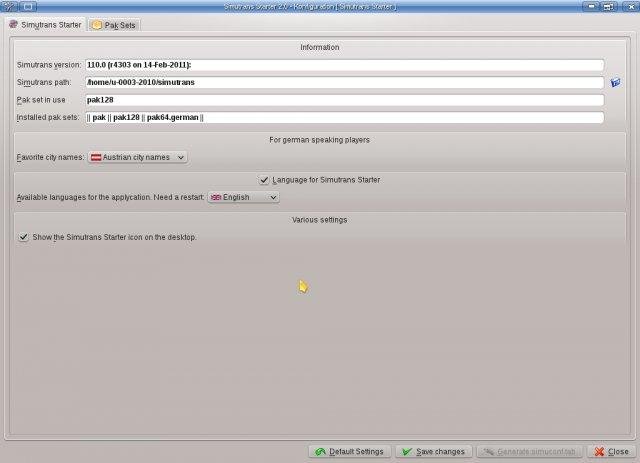Click into the Pak set in use field
Image resolution: width=640 pixels, height=463 pixels.
pos(344,100)
